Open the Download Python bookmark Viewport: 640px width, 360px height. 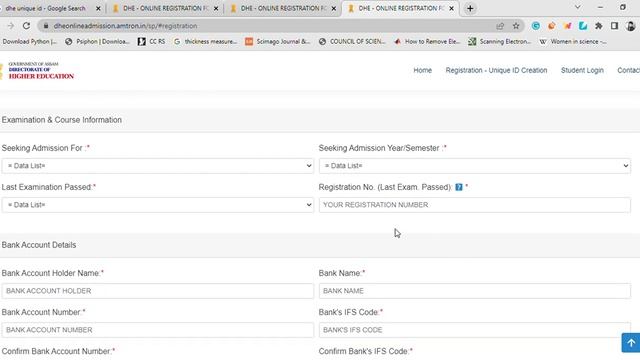pos(29,41)
